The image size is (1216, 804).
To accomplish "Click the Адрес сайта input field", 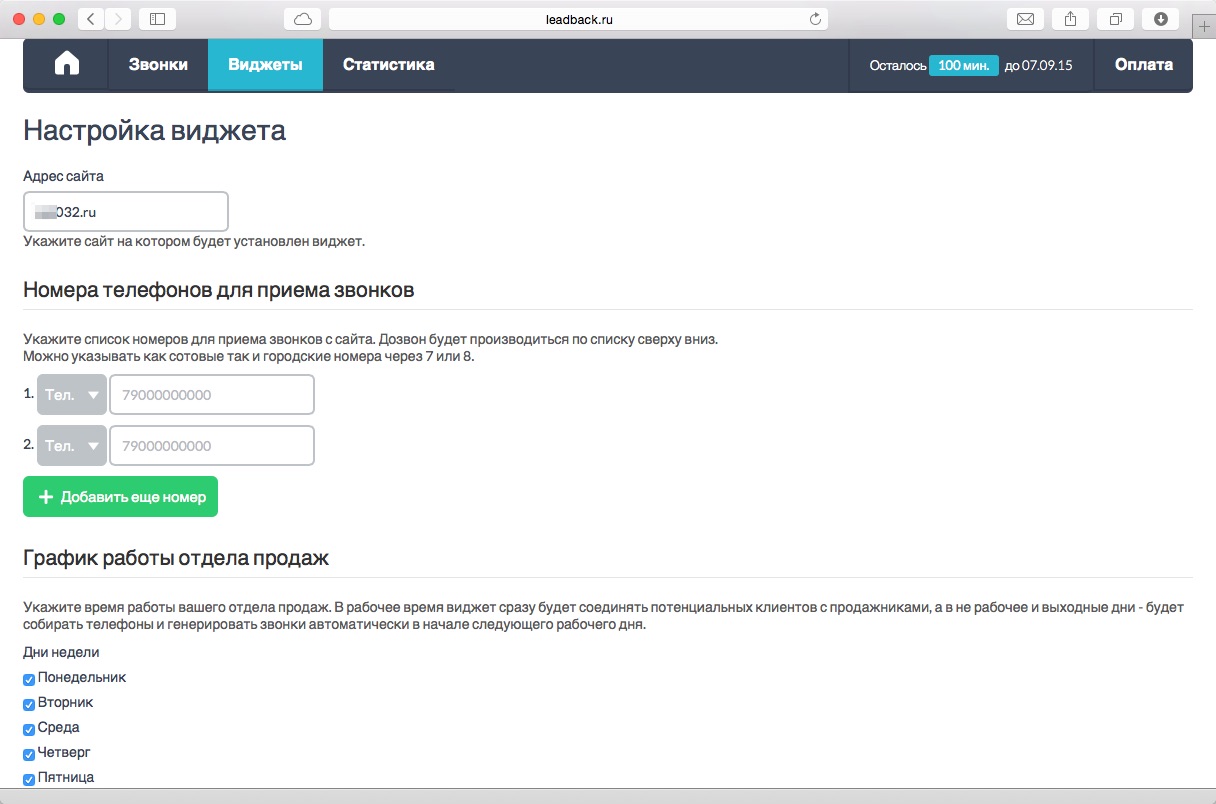I will coord(126,212).
